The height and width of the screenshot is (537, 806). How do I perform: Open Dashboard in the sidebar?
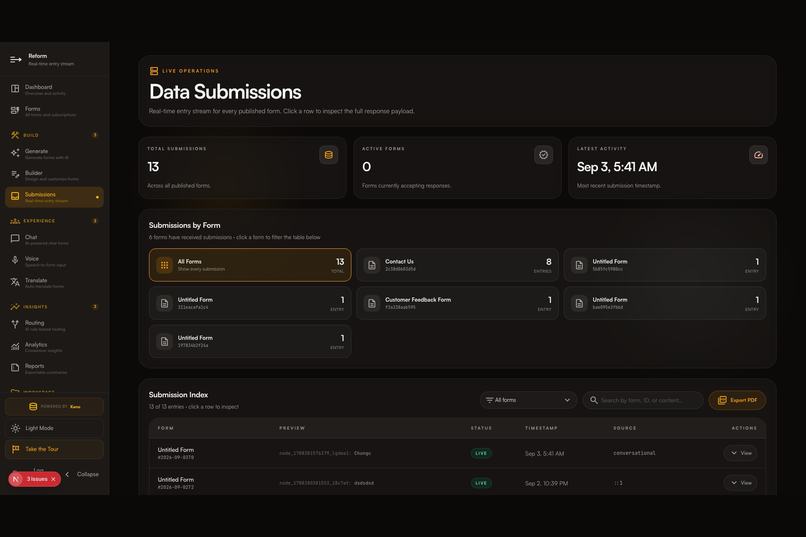[54, 89]
